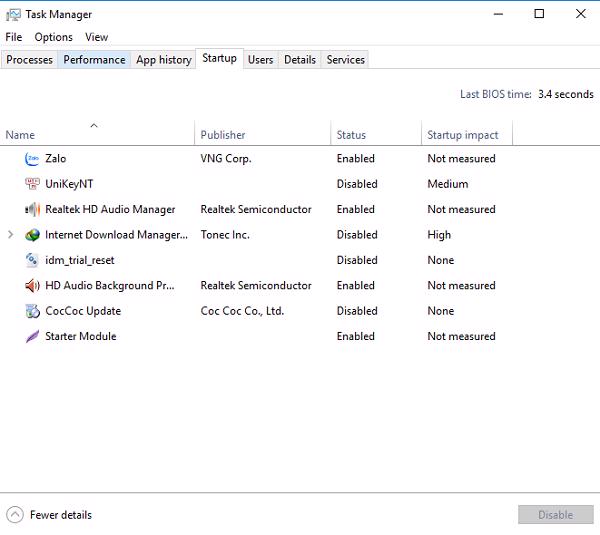This screenshot has height=535, width=600.
Task: Click the Fewer details label
Action: point(61,515)
